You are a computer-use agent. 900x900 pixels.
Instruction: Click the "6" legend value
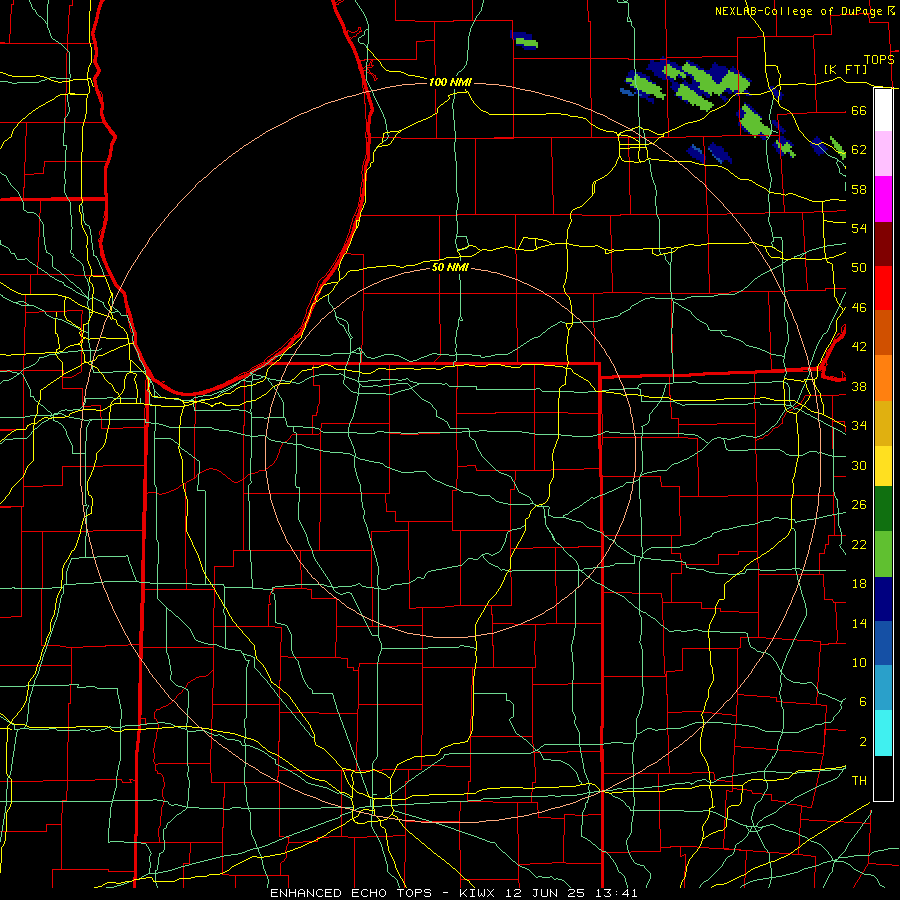[x=862, y=702]
